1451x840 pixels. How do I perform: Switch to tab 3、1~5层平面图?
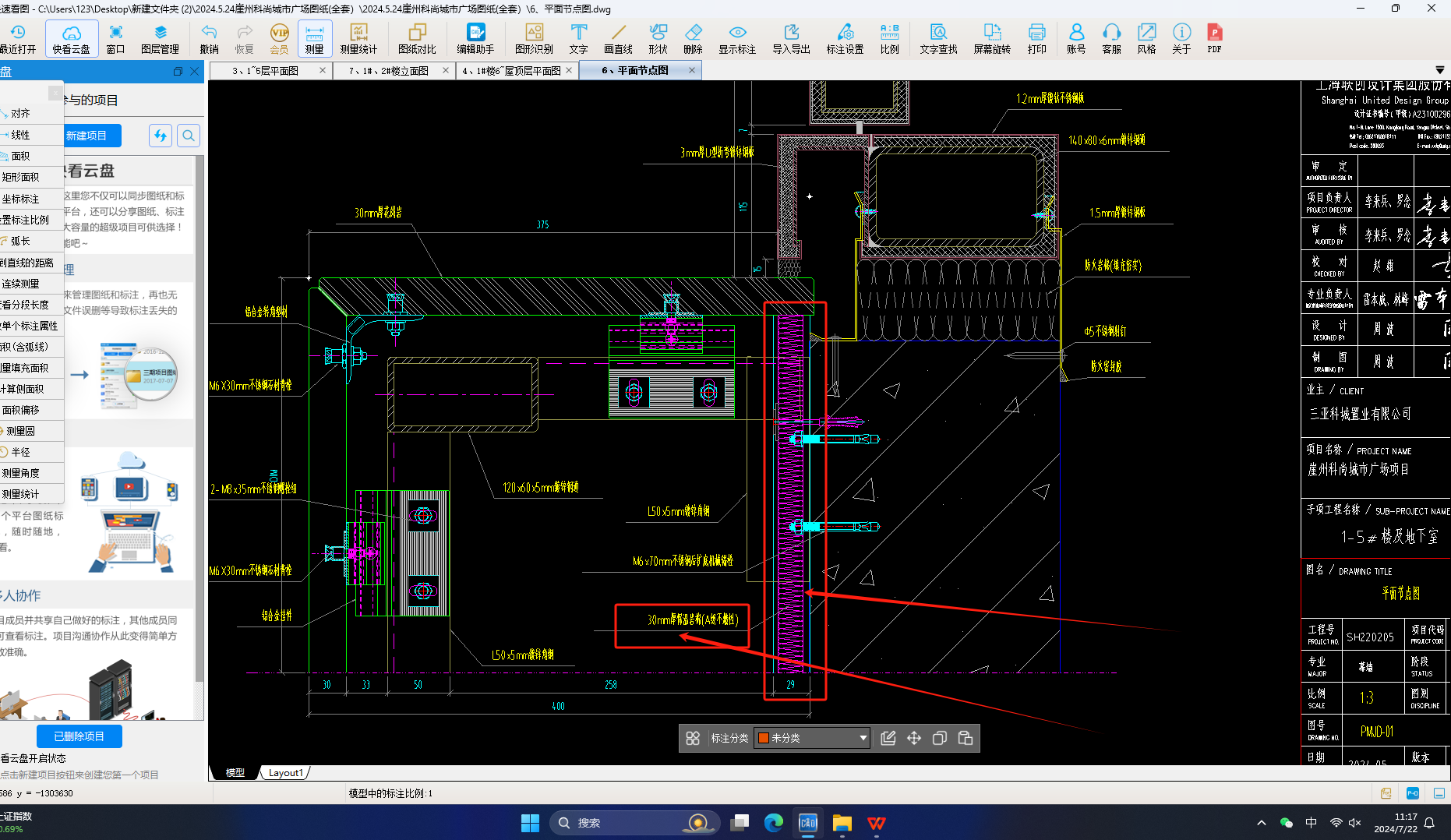click(265, 70)
